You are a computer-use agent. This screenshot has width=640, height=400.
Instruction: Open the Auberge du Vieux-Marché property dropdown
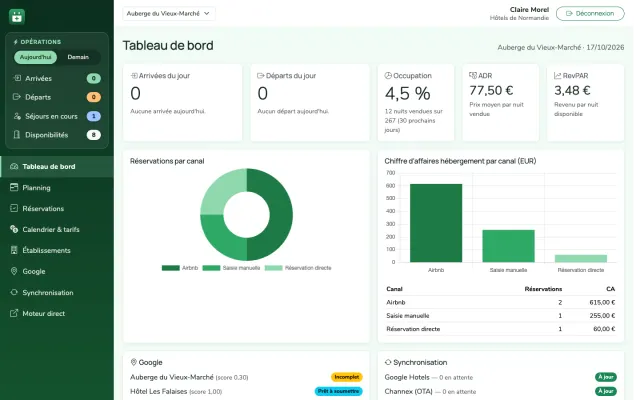169,13
